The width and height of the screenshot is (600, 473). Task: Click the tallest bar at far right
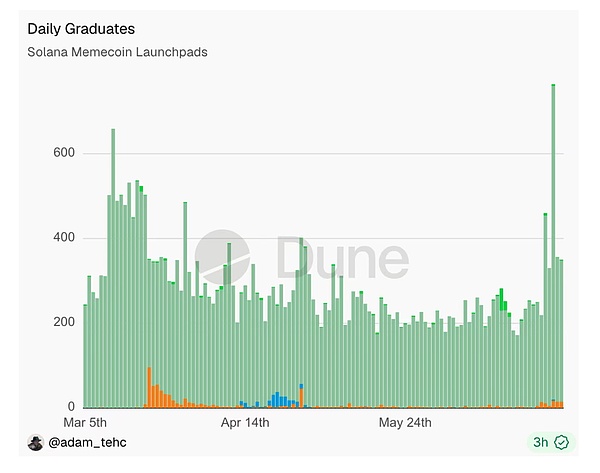pos(553,246)
